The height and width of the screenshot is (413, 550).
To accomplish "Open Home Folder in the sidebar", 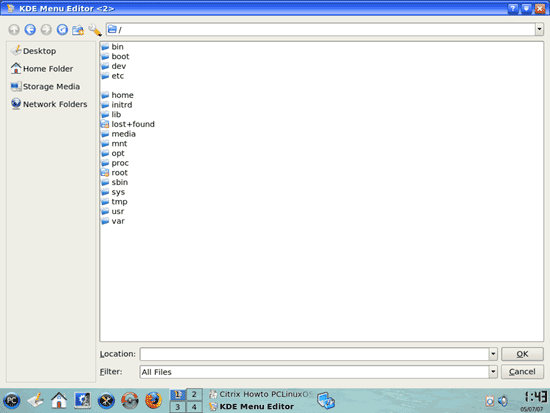I will pos(42,69).
